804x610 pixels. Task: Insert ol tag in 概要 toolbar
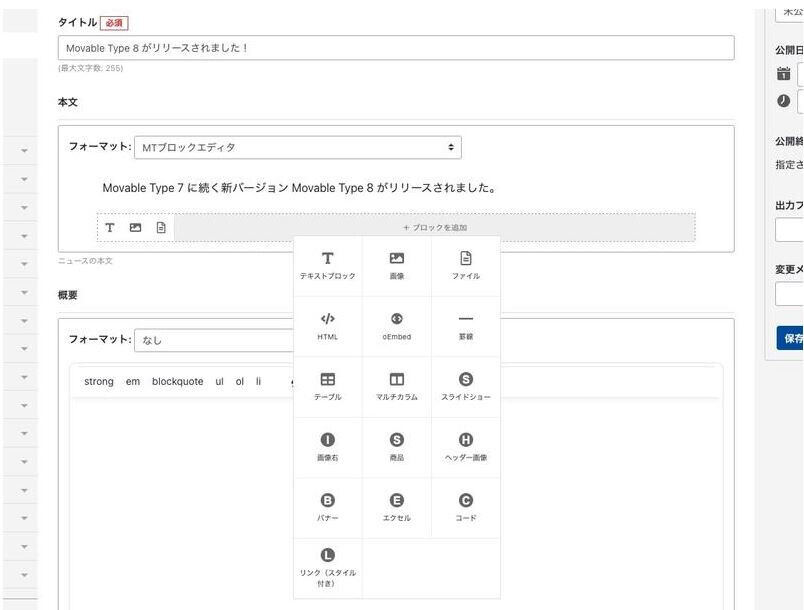(239, 381)
